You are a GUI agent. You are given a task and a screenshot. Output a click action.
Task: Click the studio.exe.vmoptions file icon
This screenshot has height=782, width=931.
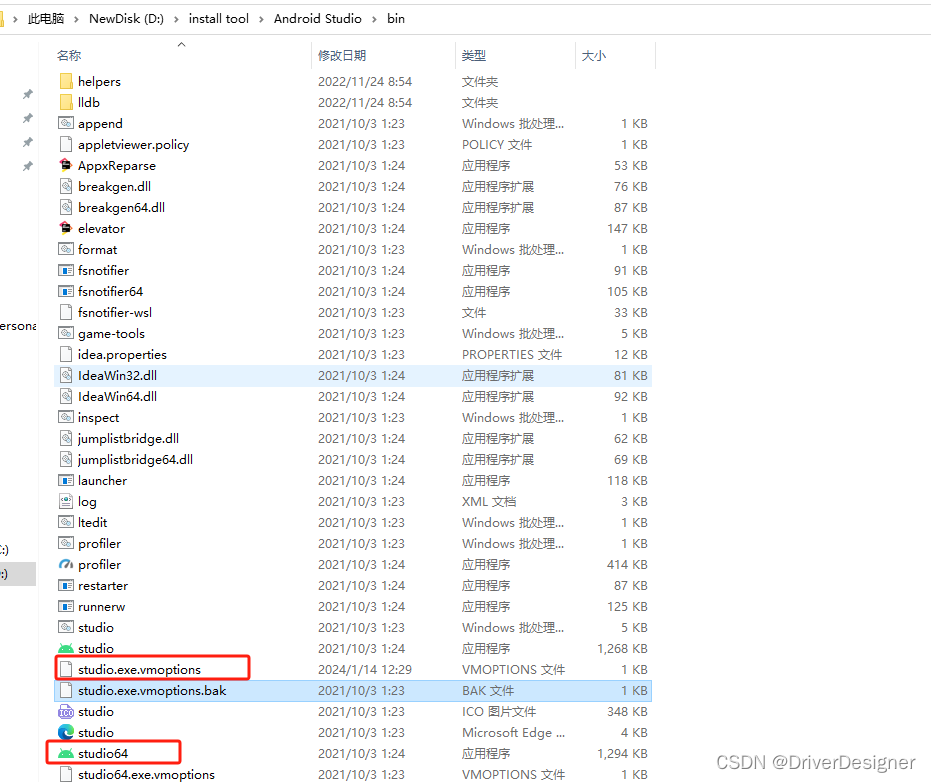tap(66, 669)
